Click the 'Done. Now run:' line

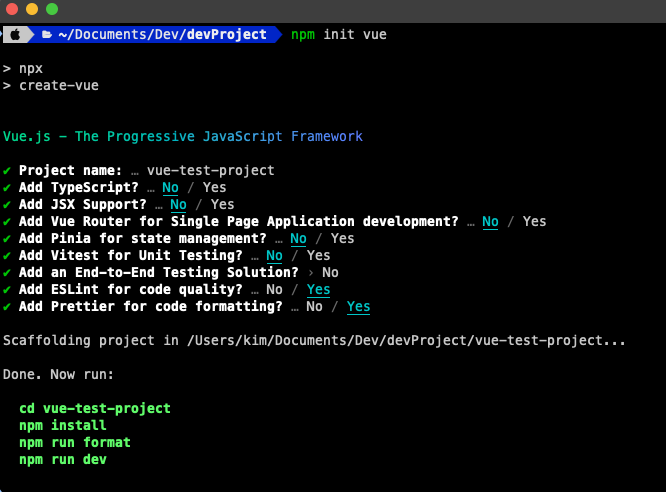click(59, 374)
